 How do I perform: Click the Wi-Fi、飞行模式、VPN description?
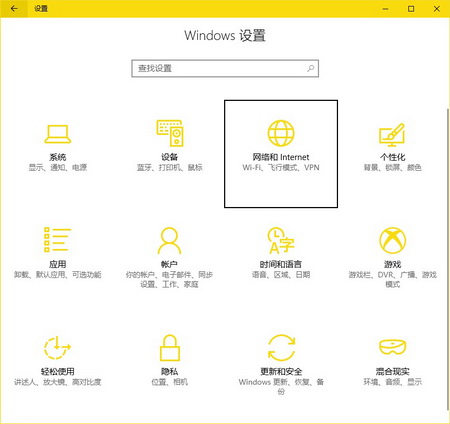coord(281,167)
